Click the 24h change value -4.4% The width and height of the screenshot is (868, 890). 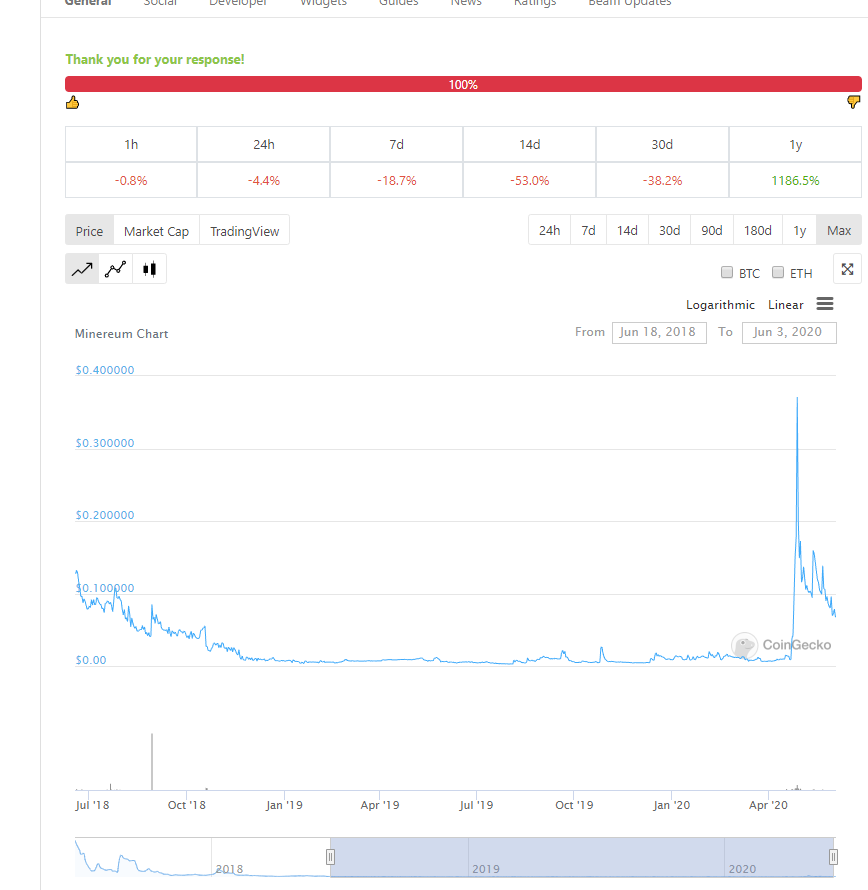pyautogui.click(x=264, y=180)
